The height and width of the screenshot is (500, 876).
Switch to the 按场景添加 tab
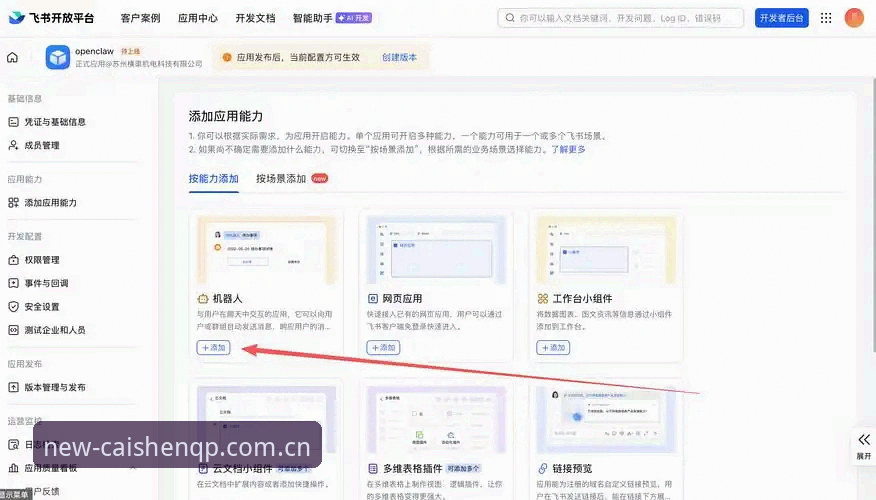(x=281, y=179)
